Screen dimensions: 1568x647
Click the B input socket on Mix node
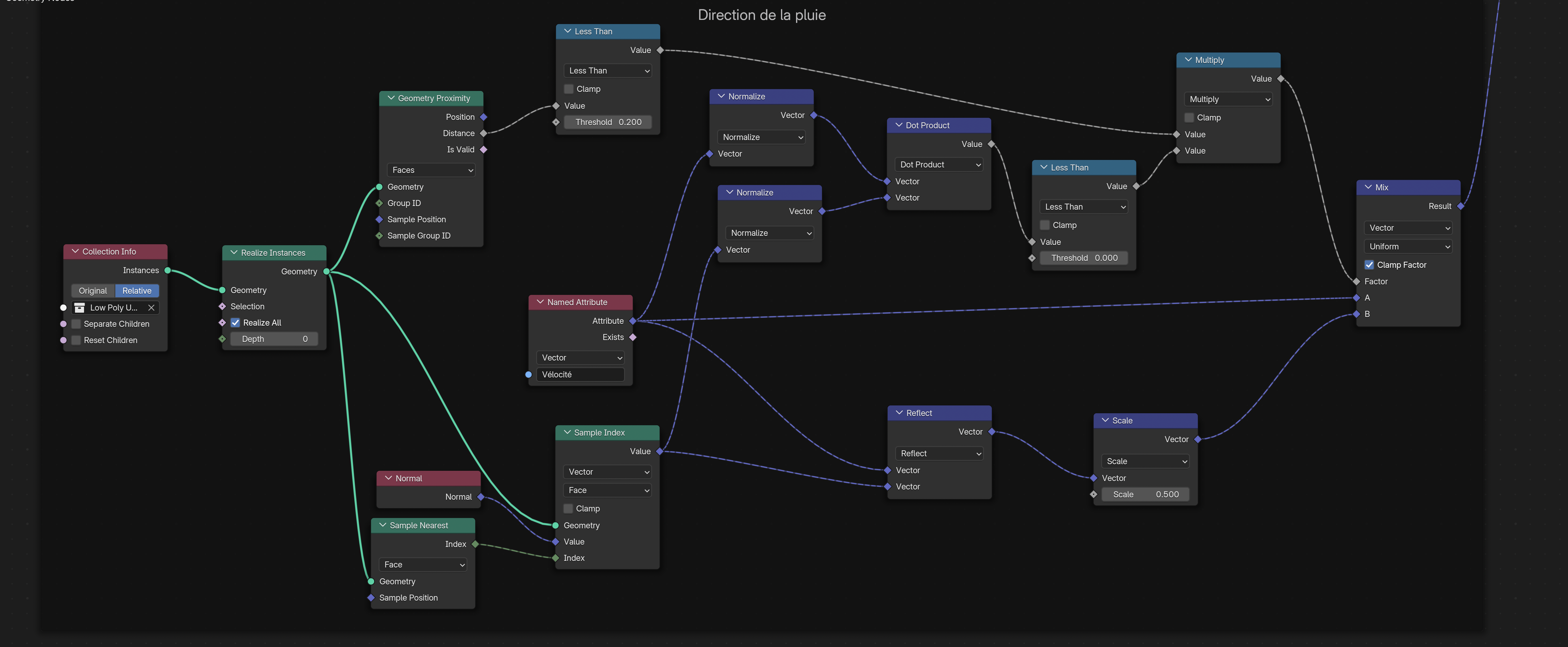1356,314
